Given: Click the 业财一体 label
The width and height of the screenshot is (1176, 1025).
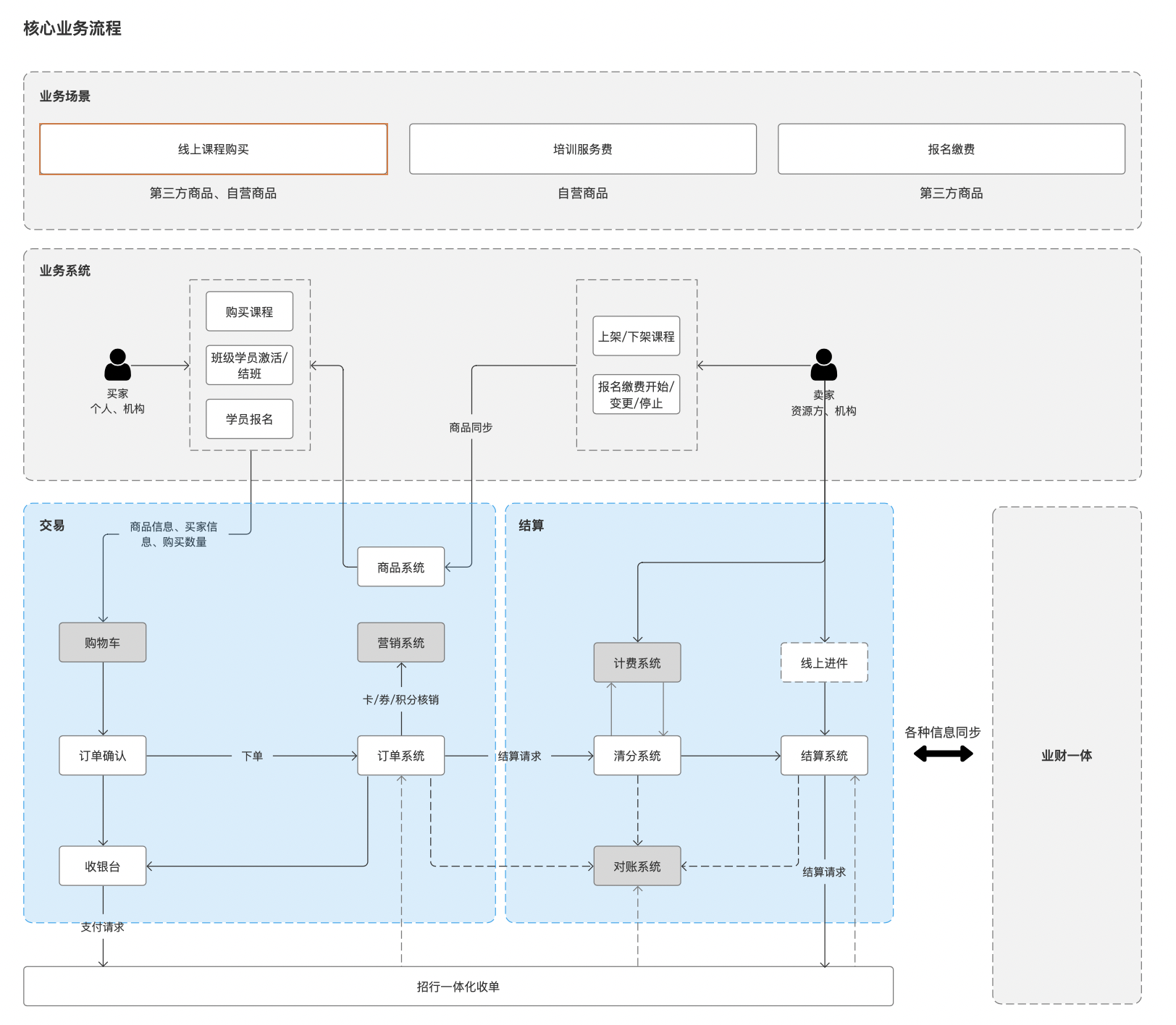Looking at the screenshot, I should [1067, 756].
